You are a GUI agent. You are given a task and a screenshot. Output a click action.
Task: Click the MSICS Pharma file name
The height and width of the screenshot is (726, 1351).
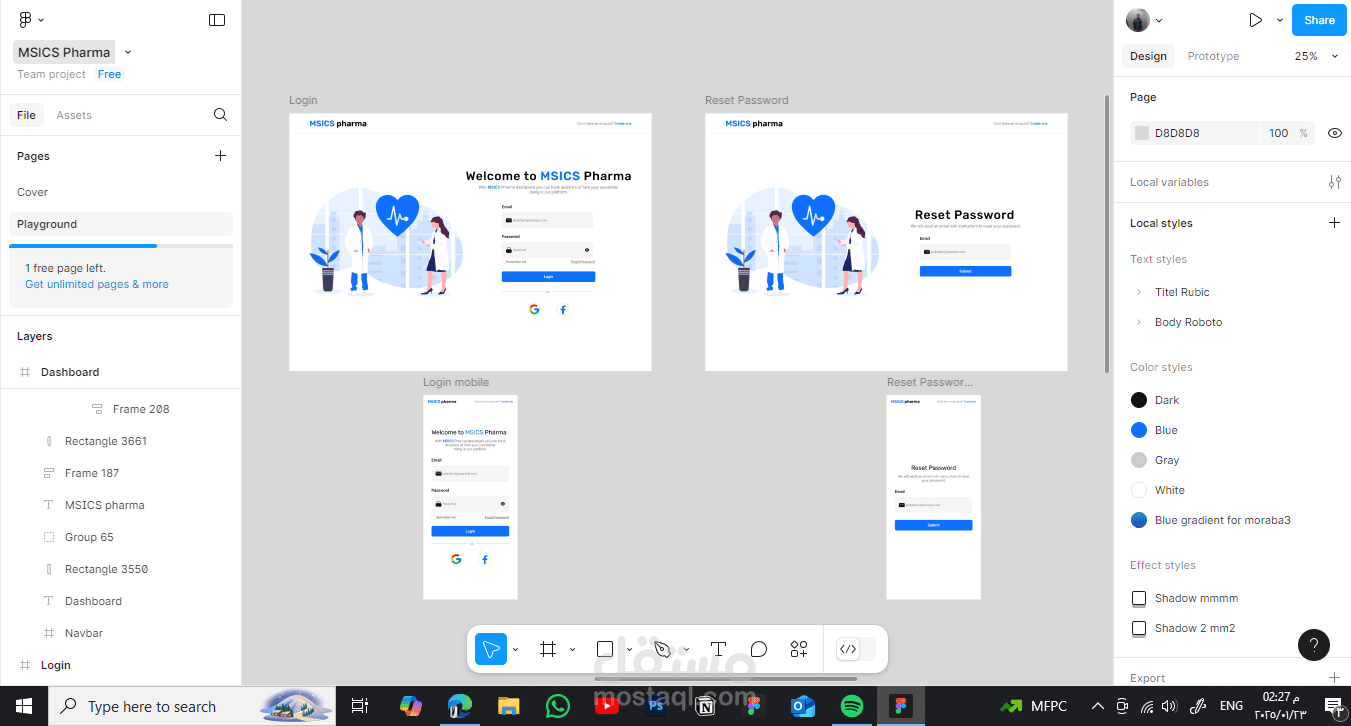click(x=64, y=52)
